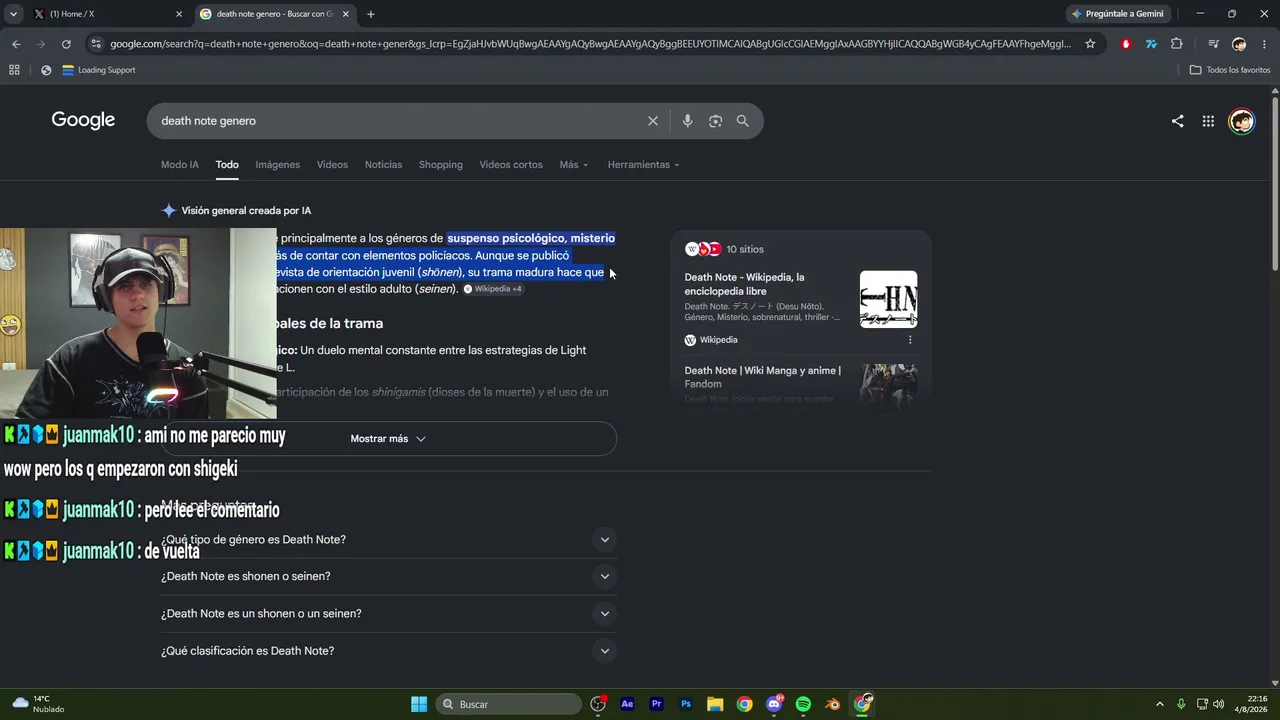Open the Más search filters dropdown
The height and width of the screenshot is (720, 1280).
(574, 165)
